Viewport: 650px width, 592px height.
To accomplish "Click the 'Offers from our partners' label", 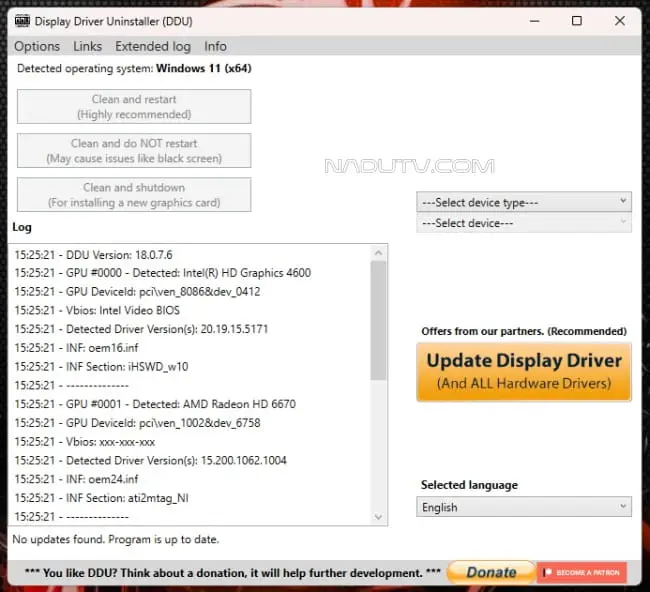I will coord(524,331).
